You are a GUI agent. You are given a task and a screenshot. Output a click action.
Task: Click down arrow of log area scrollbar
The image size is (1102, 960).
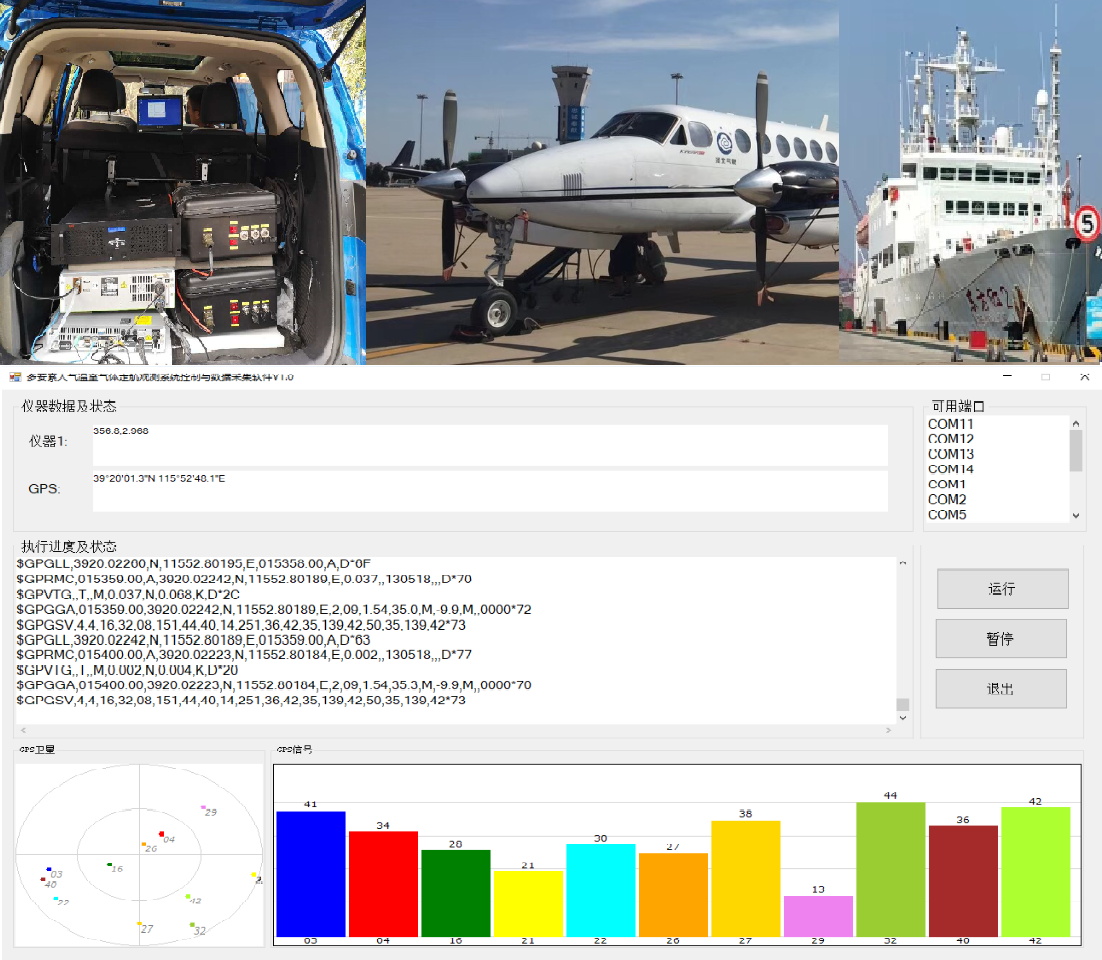click(903, 717)
